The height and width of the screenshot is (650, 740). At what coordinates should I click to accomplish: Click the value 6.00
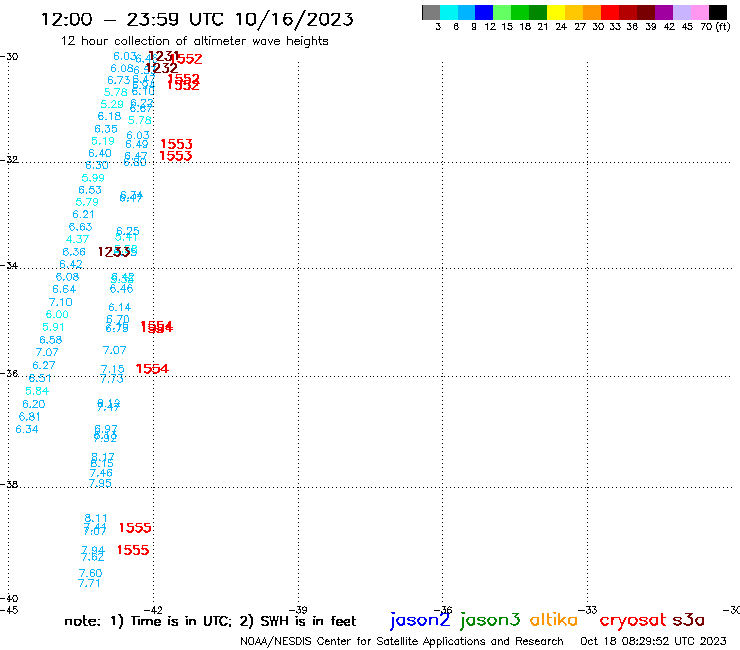click(57, 314)
